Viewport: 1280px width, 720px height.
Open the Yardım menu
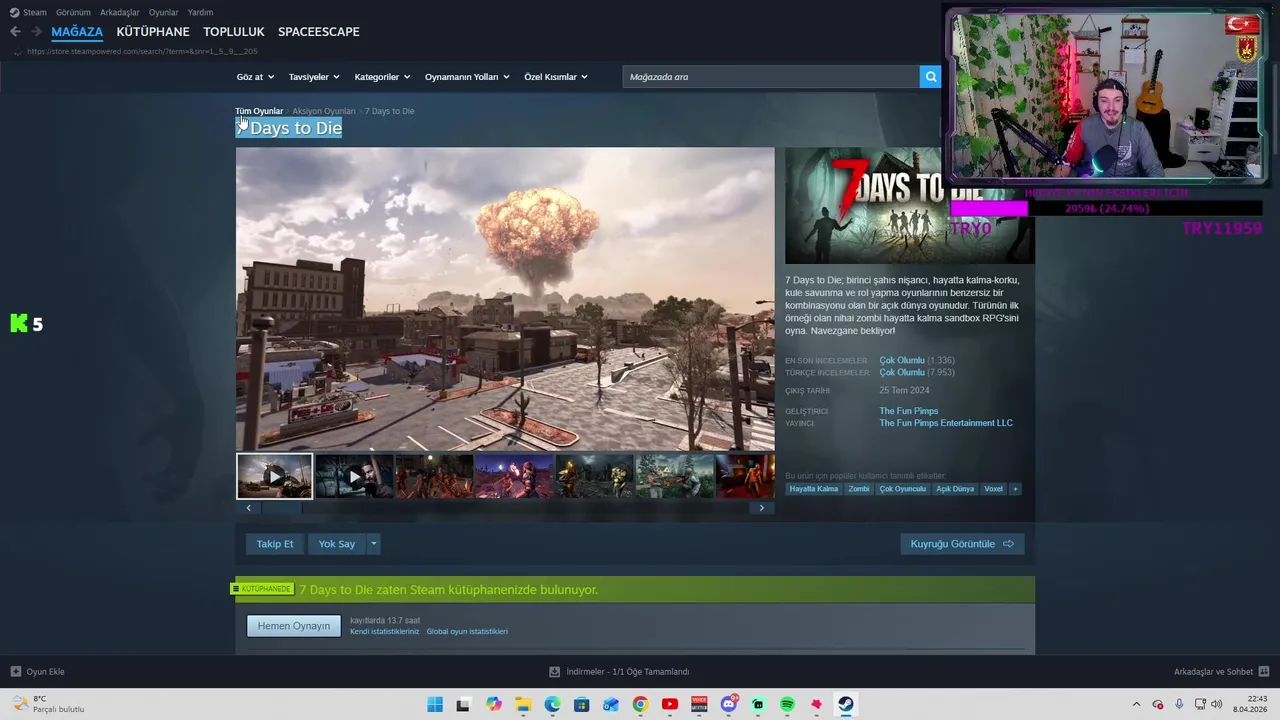(200, 12)
